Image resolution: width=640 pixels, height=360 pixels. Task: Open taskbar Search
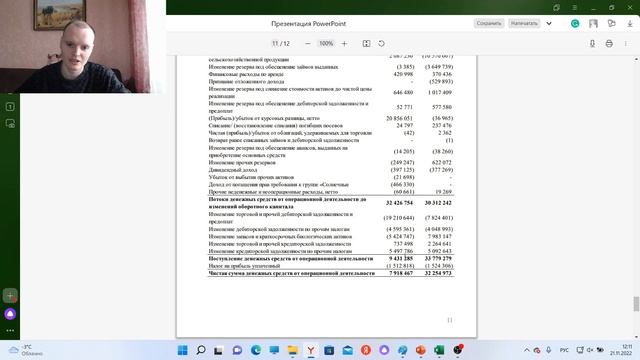pyautogui.click(x=201, y=350)
